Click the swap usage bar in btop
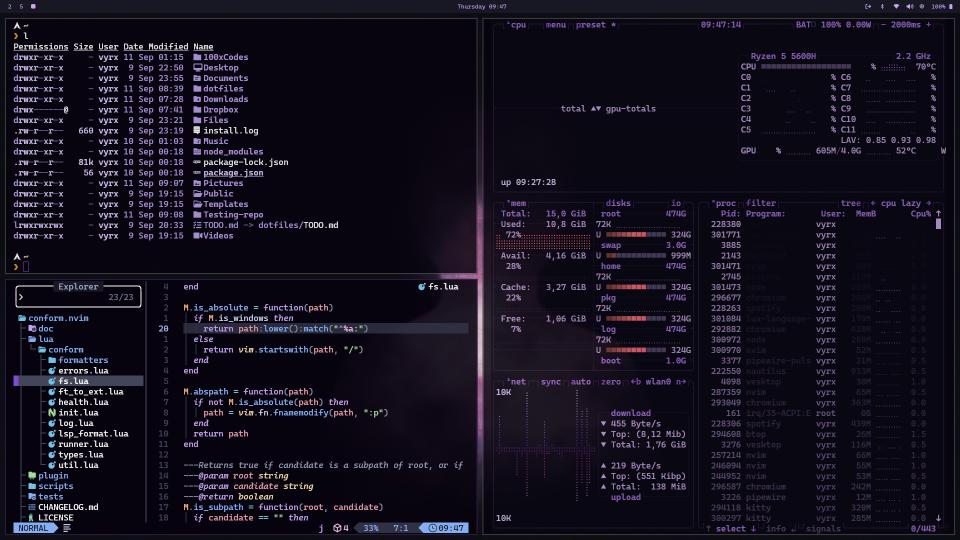The height and width of the screenshot is (540, 960). [636, 255]
